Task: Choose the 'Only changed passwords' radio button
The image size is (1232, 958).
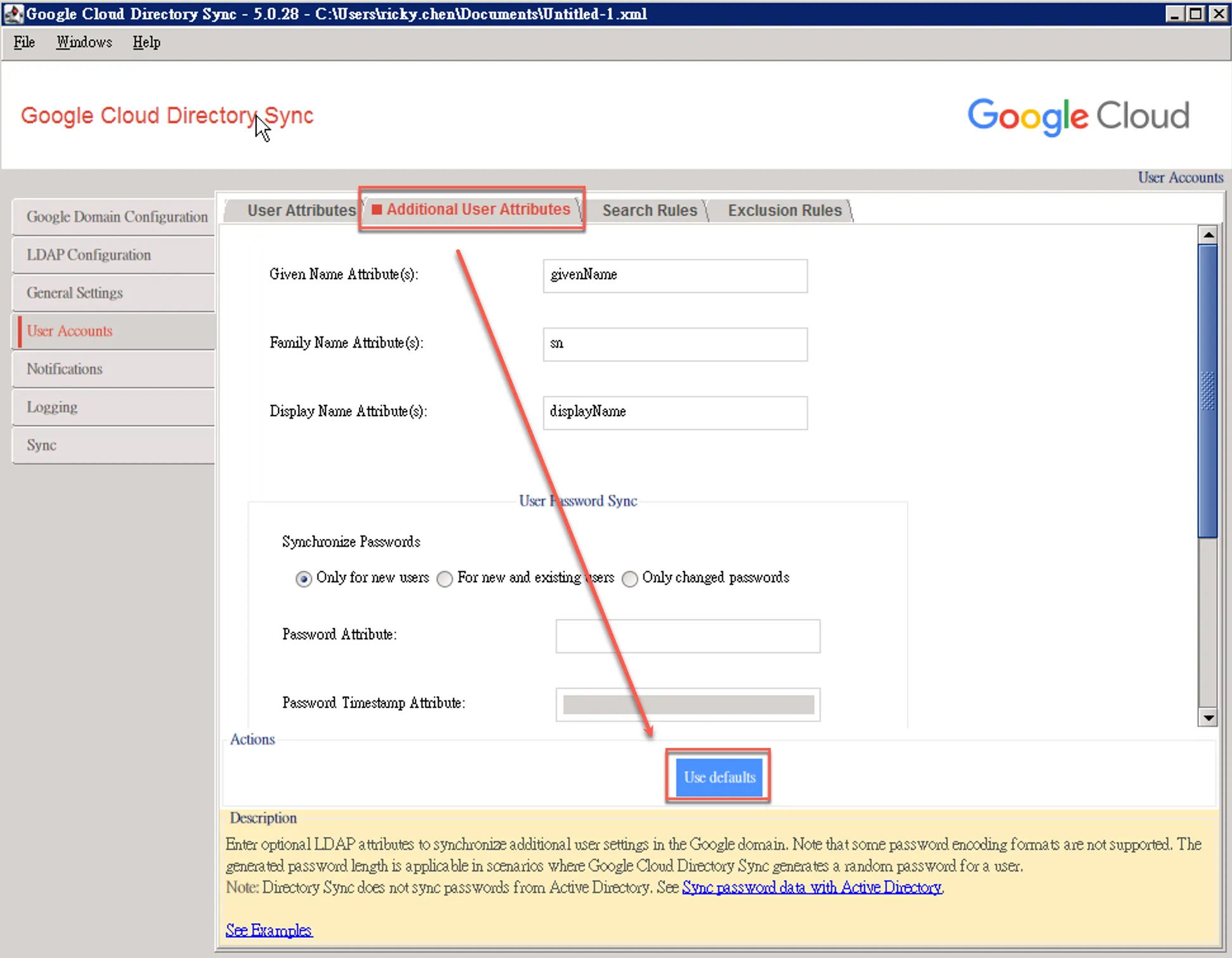Action: coord(630,579)
